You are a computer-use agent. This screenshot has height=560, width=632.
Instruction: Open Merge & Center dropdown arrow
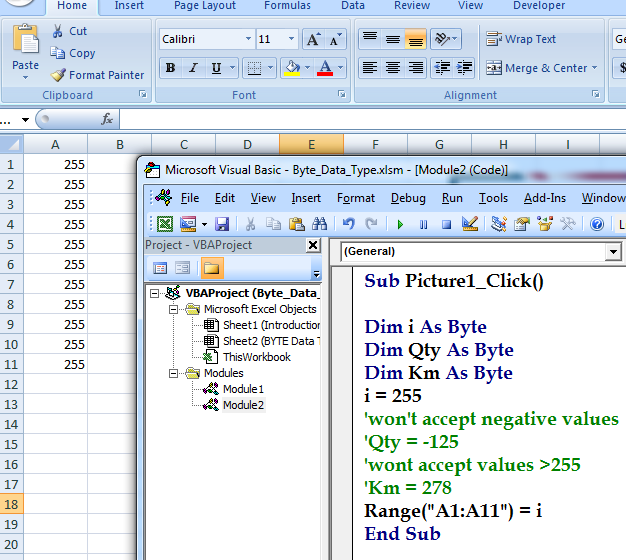(595, 68)
